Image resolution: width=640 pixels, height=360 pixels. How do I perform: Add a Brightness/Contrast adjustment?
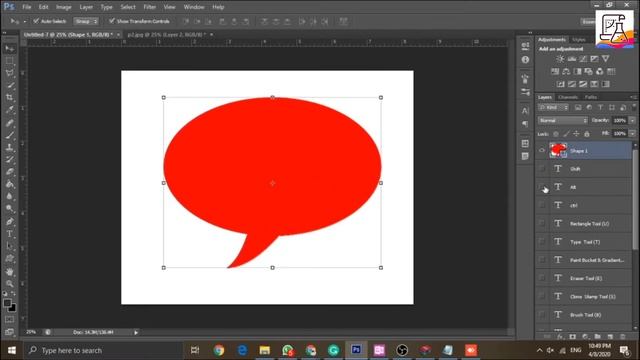[560, 59]
